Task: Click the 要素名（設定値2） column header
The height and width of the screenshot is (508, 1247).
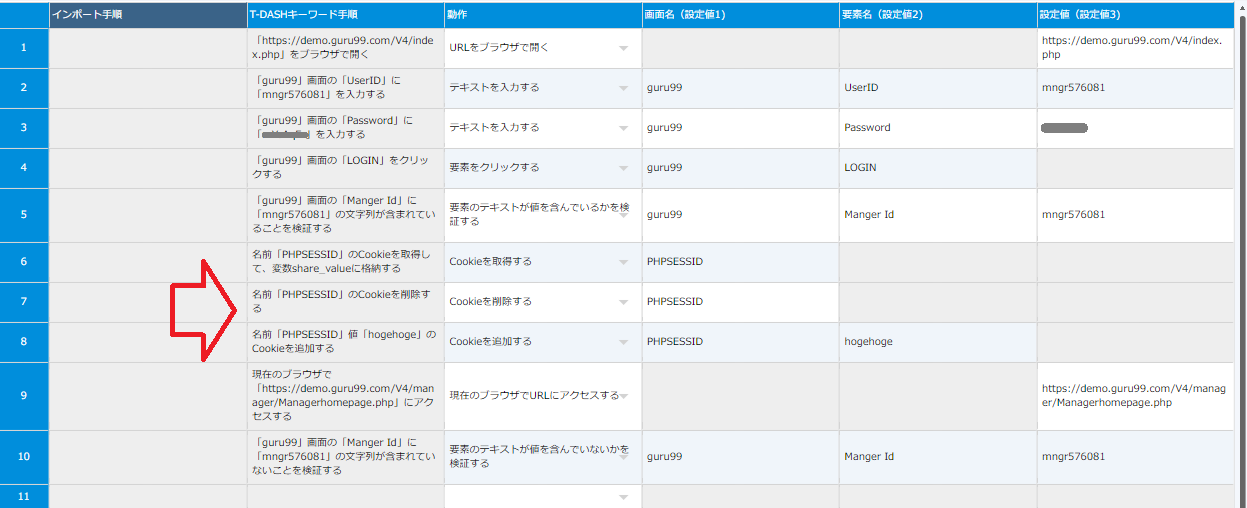Action: (x=938, y=15)
